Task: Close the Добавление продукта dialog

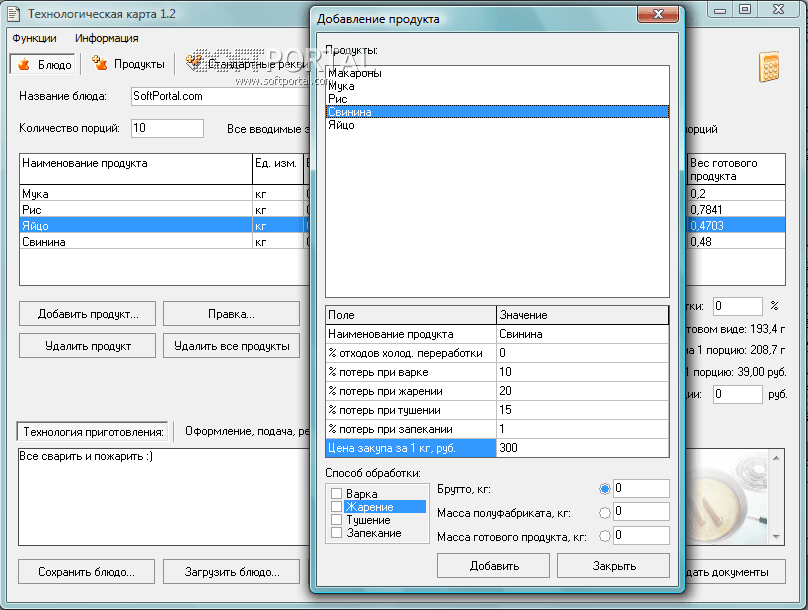Action: point(658,14)
